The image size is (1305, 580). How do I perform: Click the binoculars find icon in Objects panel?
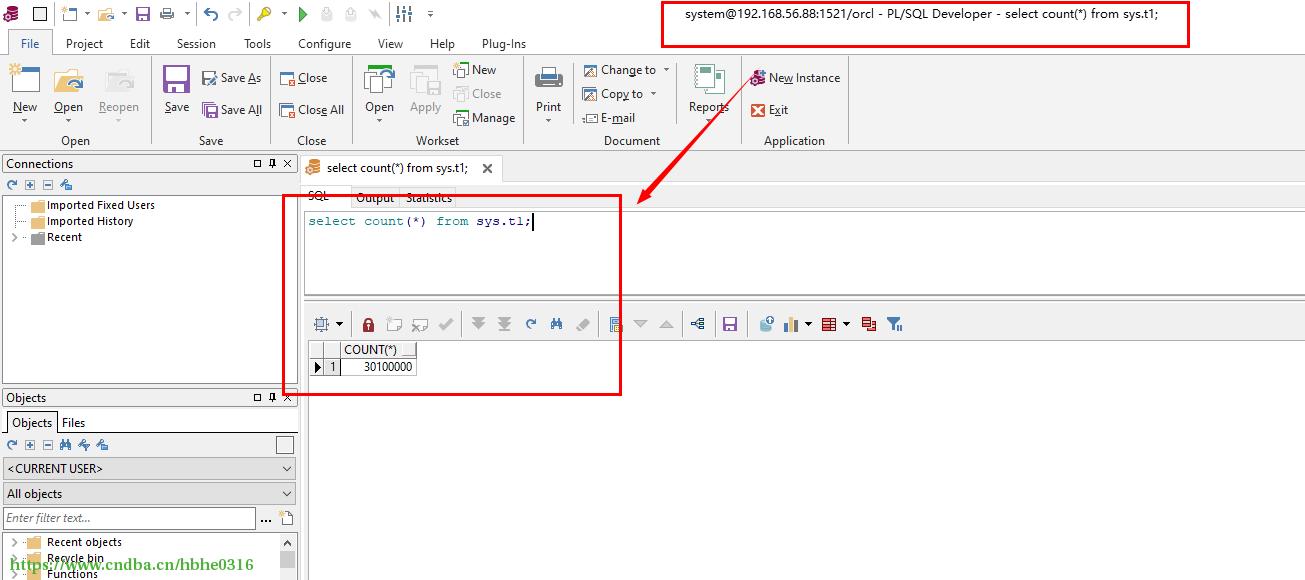tap(66, 445)
